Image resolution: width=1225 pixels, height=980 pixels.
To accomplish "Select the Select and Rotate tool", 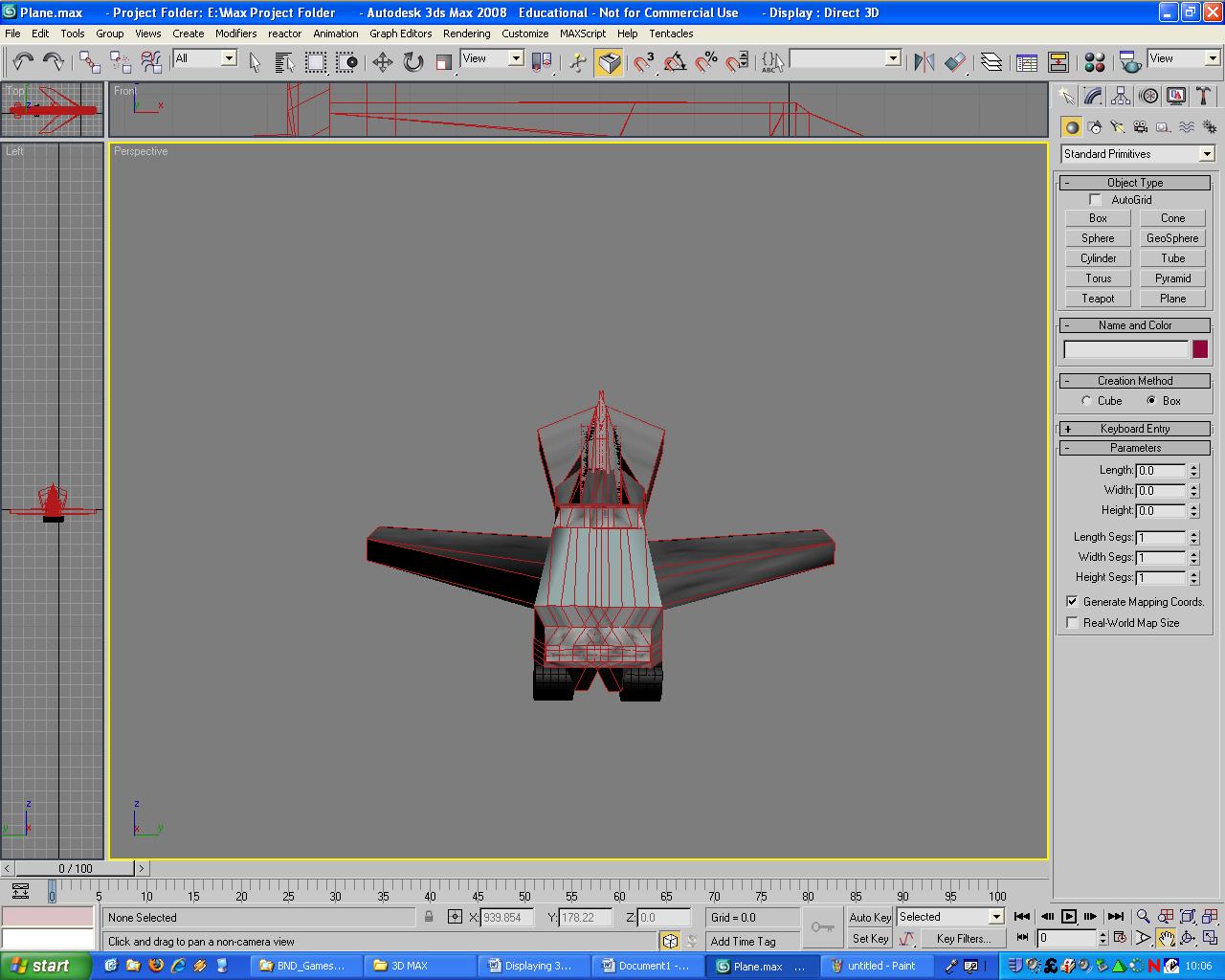I will coord(412,60).
